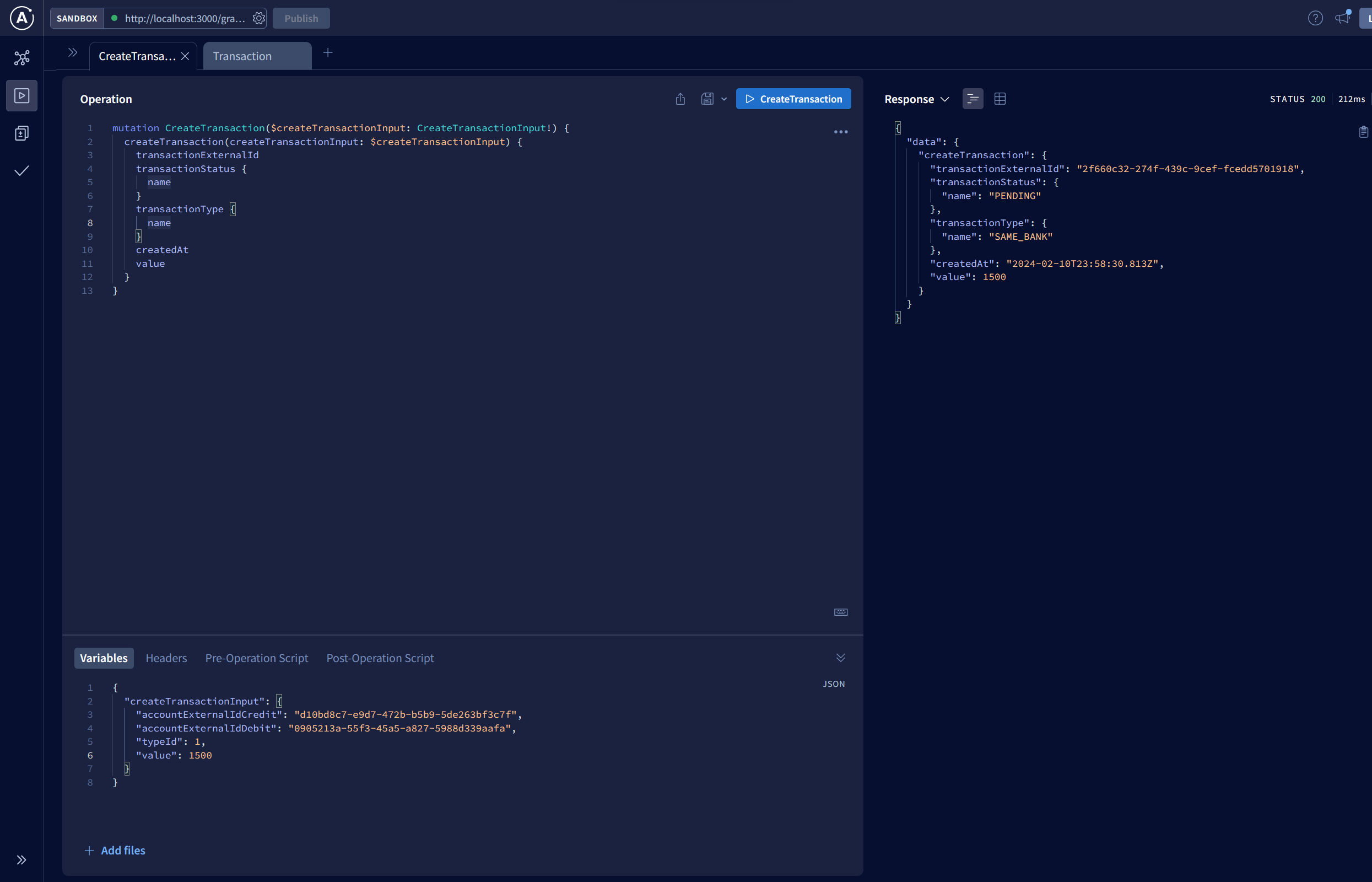Screen dimensions: 1372x882
Task: Click the operation overflow menu dots
Action: click(x=840, y=130)
